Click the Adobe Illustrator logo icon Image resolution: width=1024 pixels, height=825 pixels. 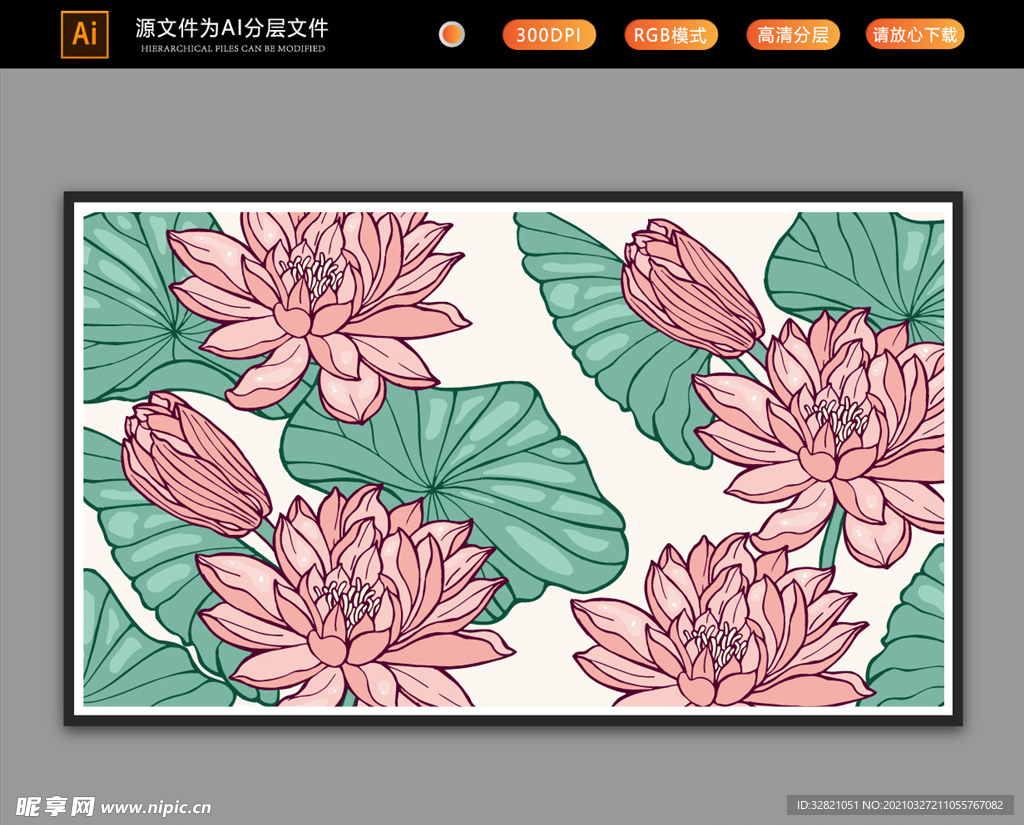[x=84, y=33]
